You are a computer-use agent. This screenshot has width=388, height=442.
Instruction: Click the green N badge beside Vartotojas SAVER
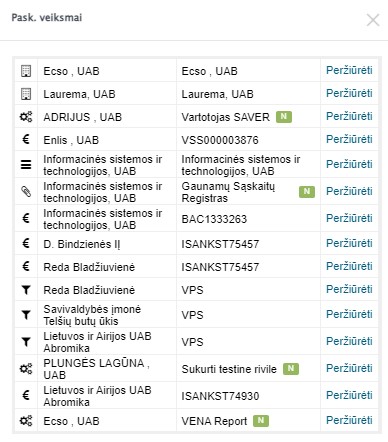tap(284, 117)
